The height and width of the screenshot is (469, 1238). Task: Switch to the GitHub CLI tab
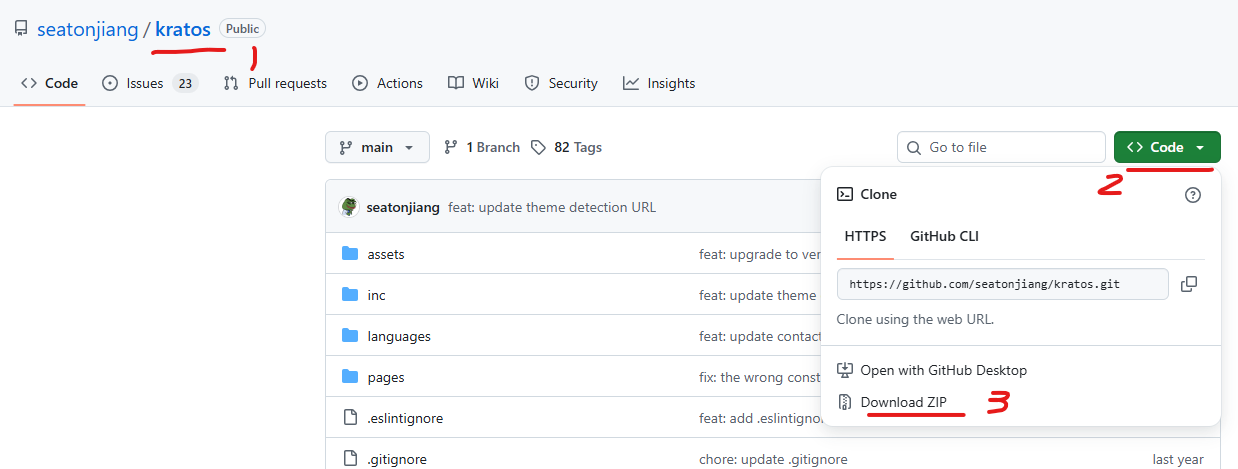point(943,237)
